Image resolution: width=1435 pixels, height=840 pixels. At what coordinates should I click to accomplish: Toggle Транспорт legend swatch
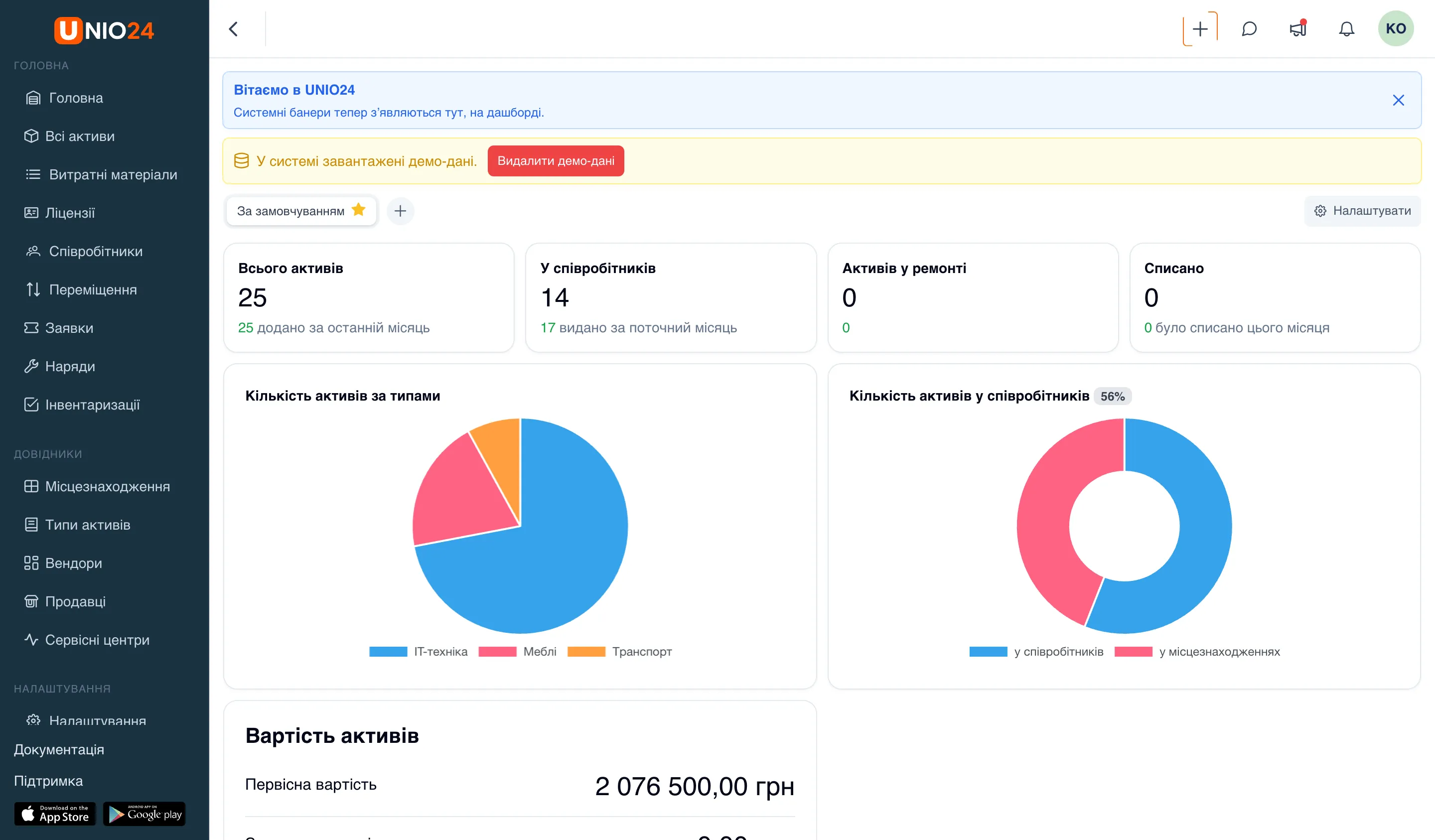click(586, 652)
